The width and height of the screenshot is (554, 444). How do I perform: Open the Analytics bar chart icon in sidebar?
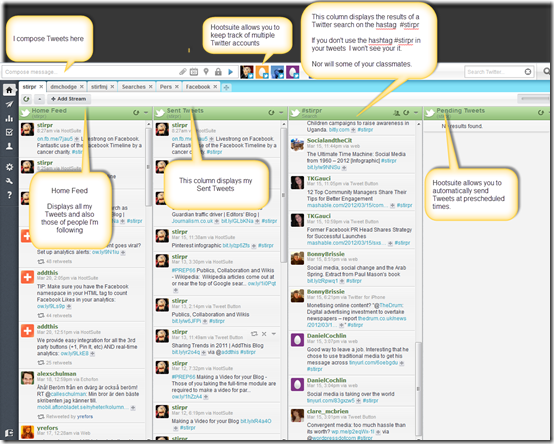coord(9,118)
